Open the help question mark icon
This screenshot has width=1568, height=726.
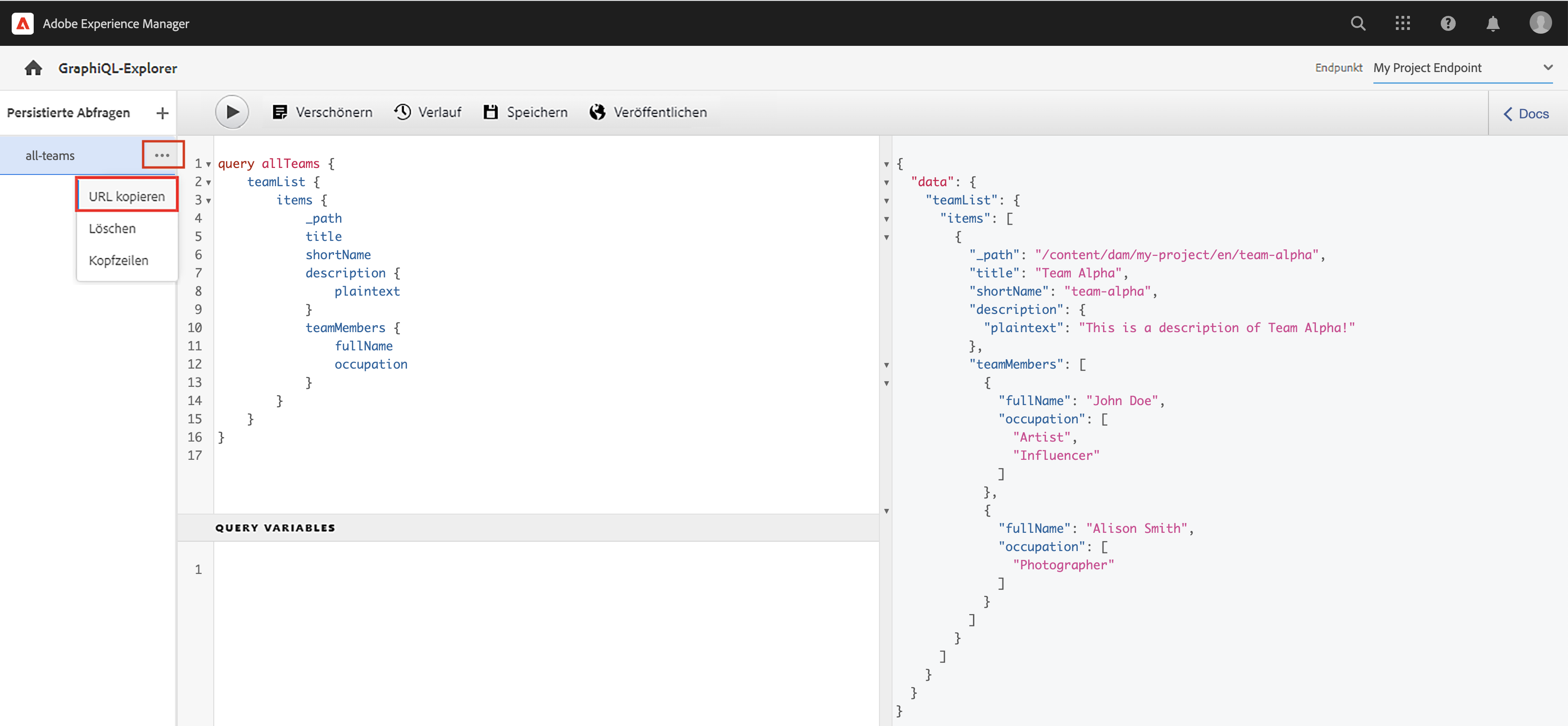tap(1447, 23)
